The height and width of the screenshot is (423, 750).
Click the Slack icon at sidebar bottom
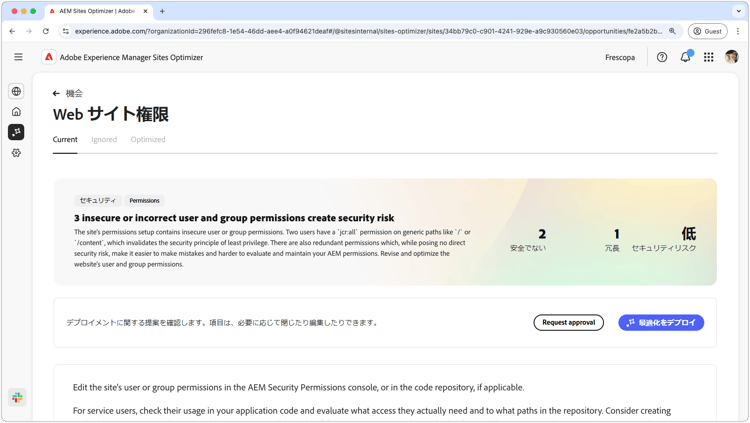tap(17, 397)
